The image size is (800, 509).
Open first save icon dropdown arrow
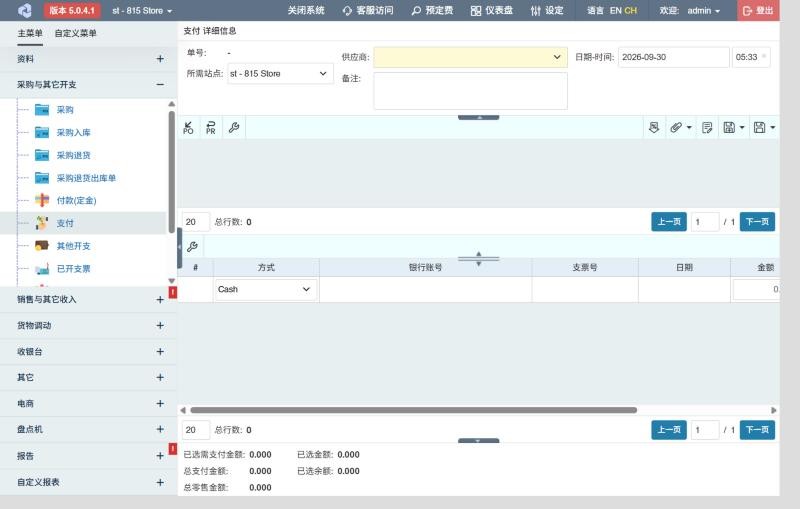click(x=742, y=128)
